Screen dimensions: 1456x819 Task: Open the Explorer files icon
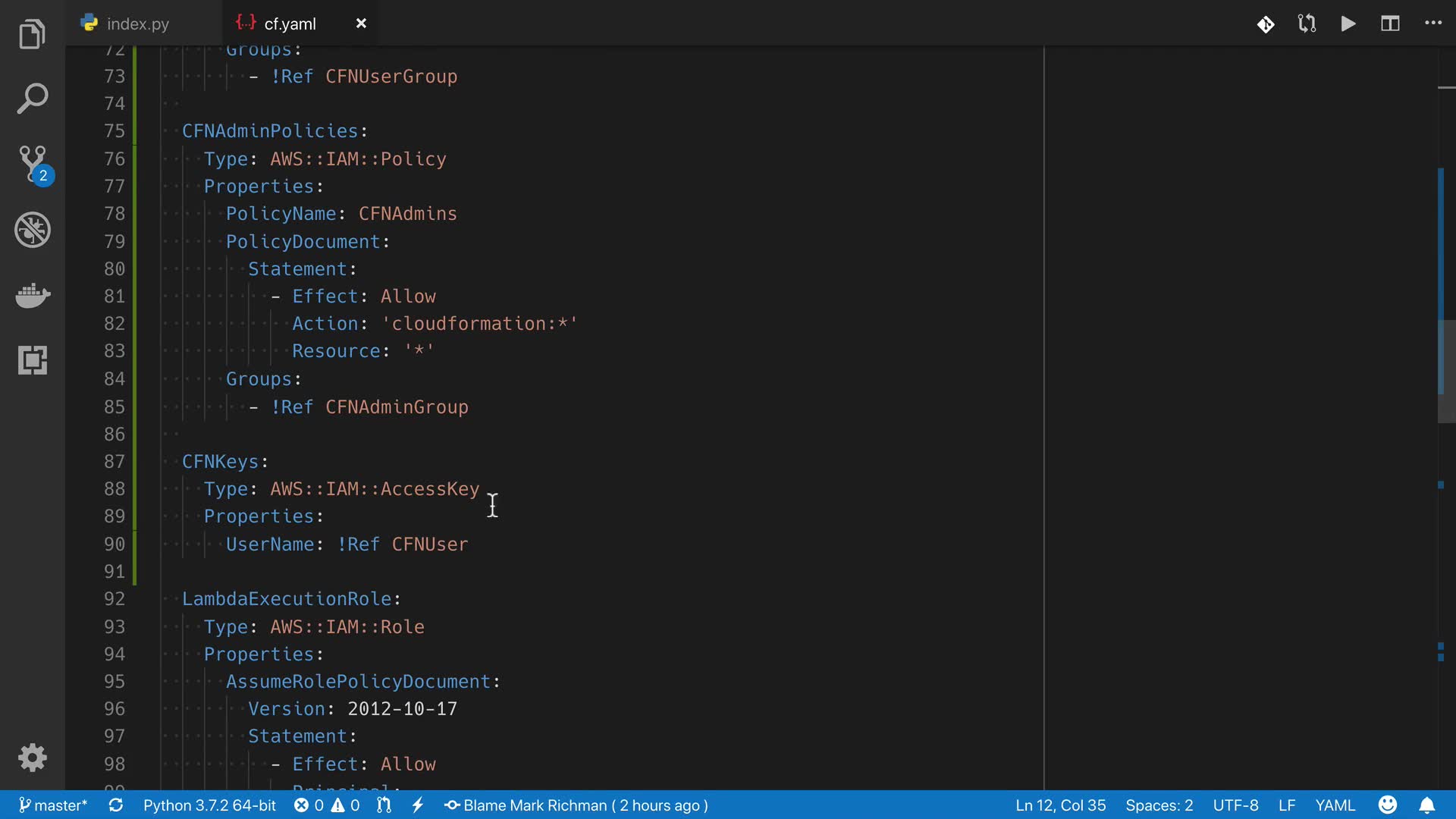[32, 35]
